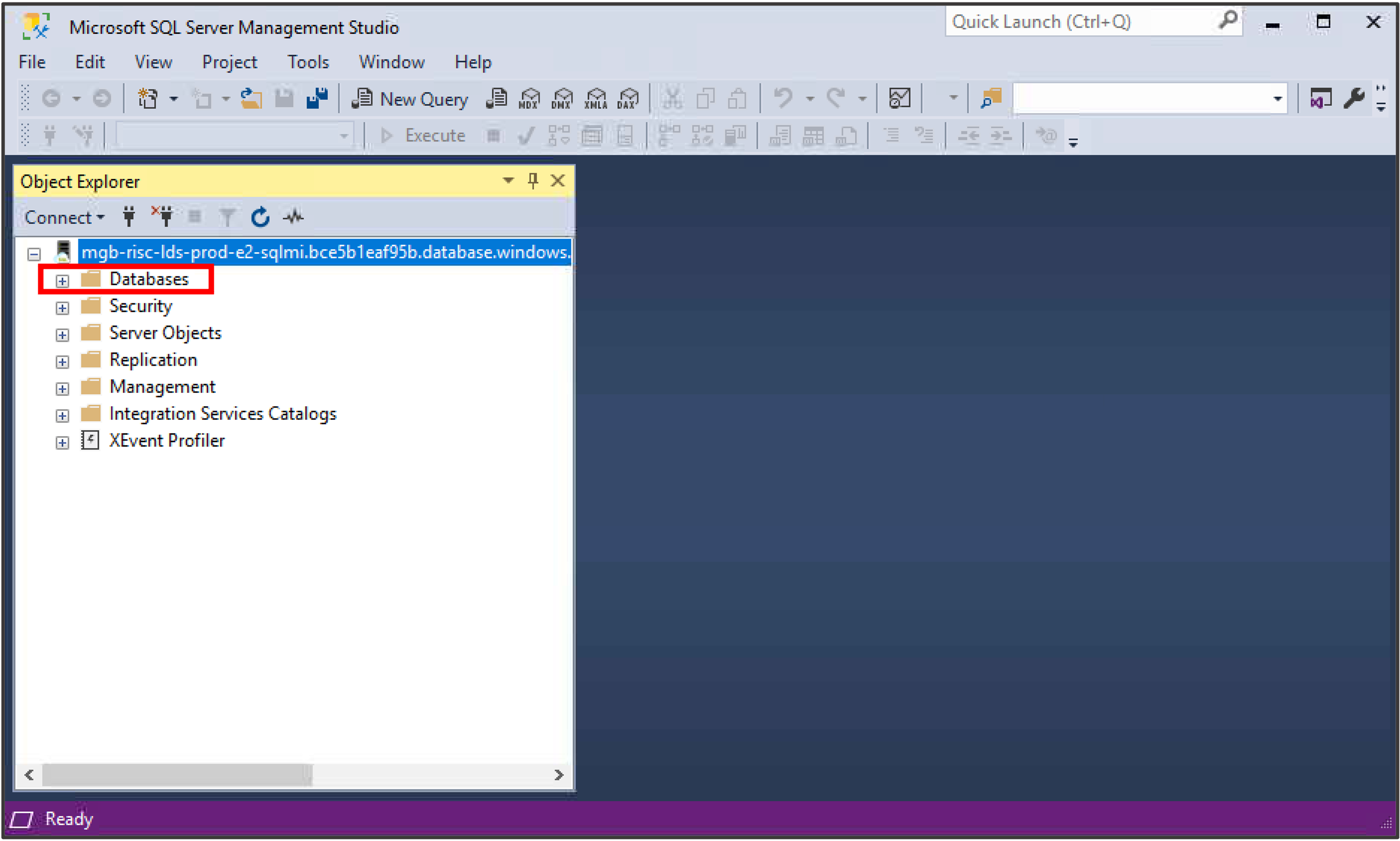Click the Find in Files icon
Viewport: 1400px width, 841px height.
991,99
